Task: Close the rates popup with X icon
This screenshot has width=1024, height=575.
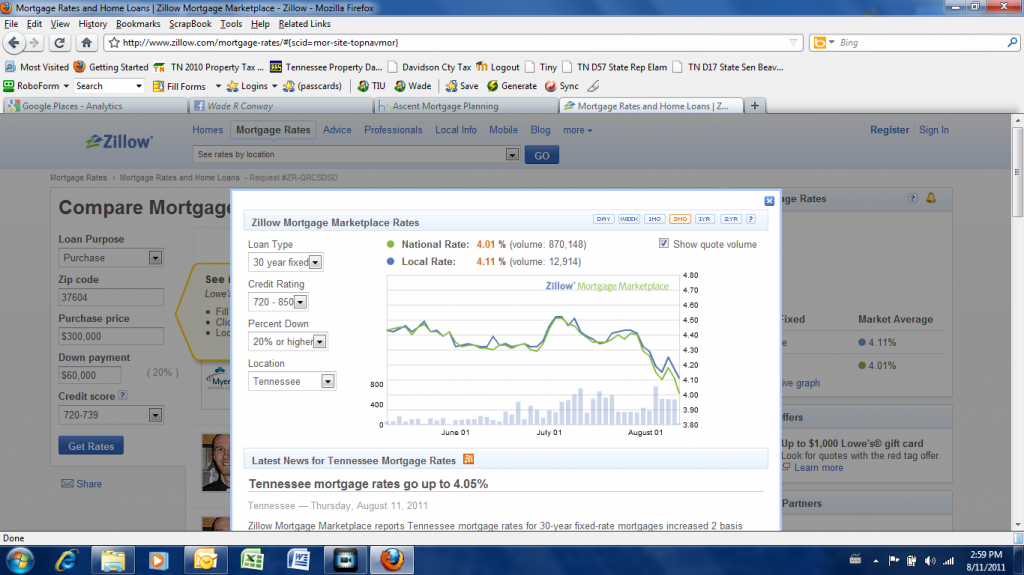Action: tap(769, 201)
